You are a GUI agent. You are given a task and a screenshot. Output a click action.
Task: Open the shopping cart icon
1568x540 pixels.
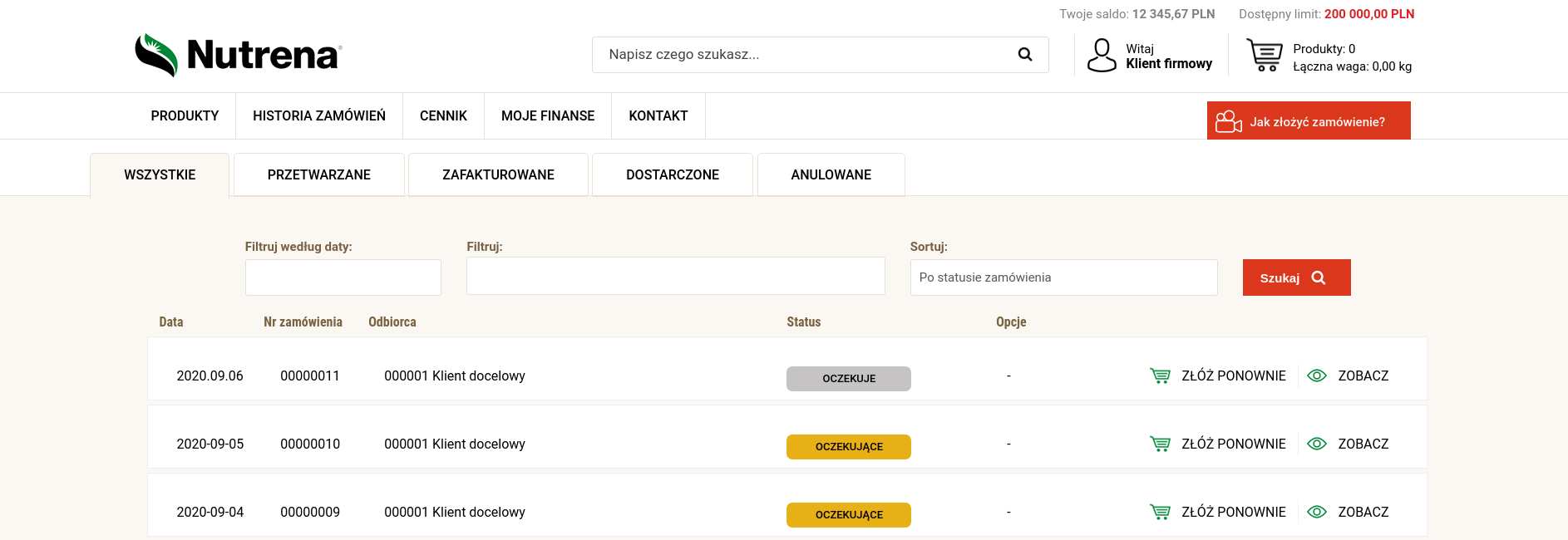[x=1264, y=56]
